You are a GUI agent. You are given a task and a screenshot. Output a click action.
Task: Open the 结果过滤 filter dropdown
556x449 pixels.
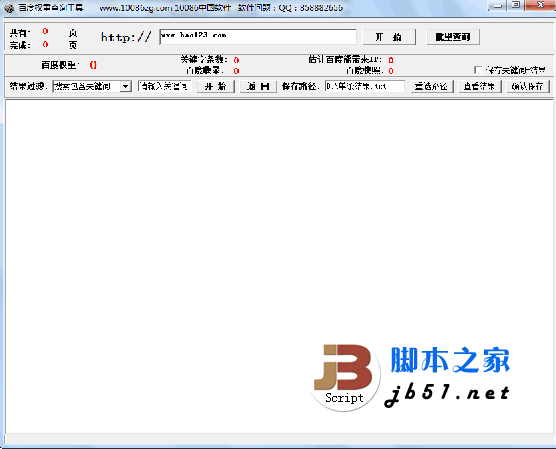tap(126, 86)
